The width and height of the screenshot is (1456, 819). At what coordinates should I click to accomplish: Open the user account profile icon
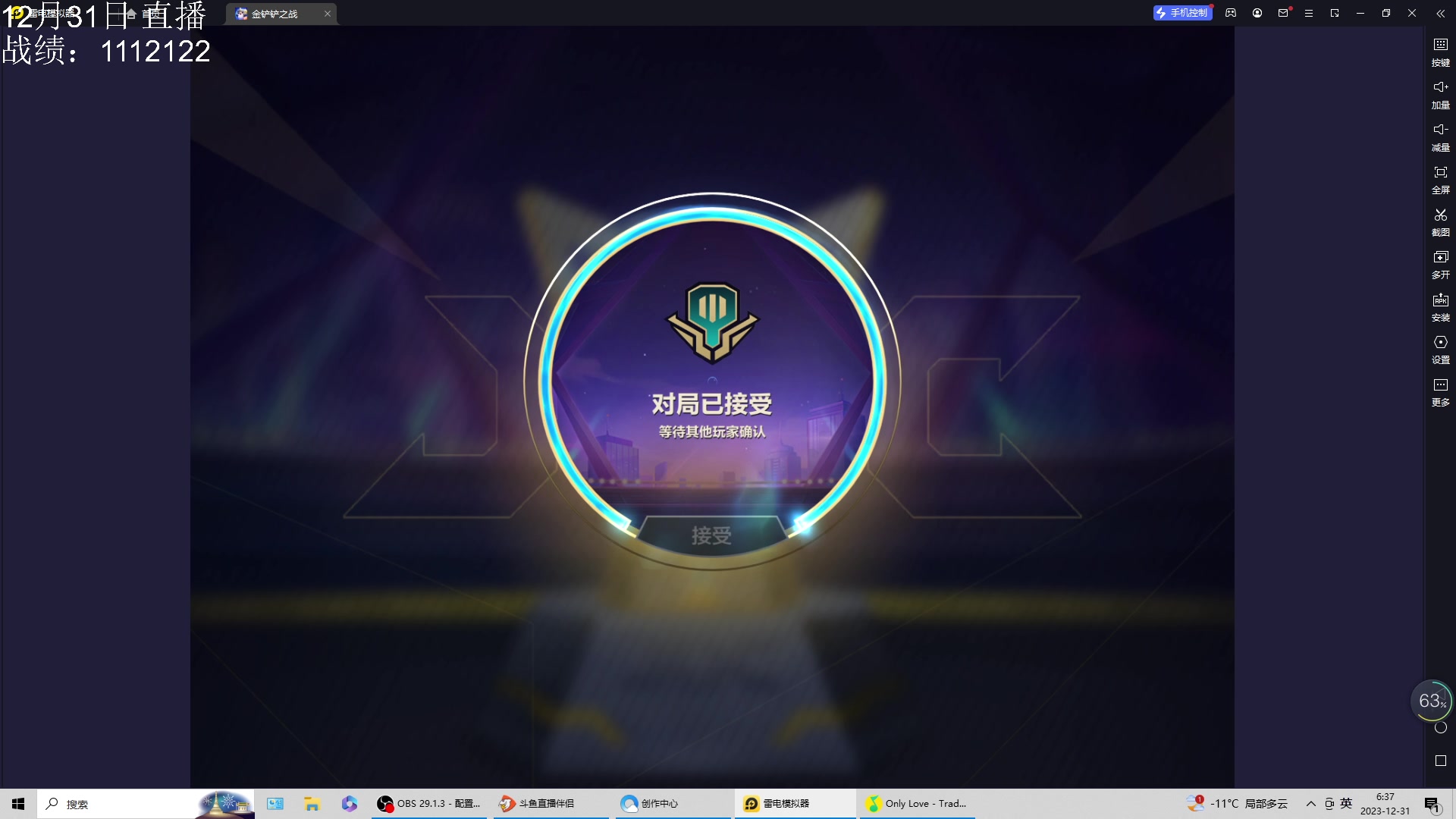pos(1257,13)
